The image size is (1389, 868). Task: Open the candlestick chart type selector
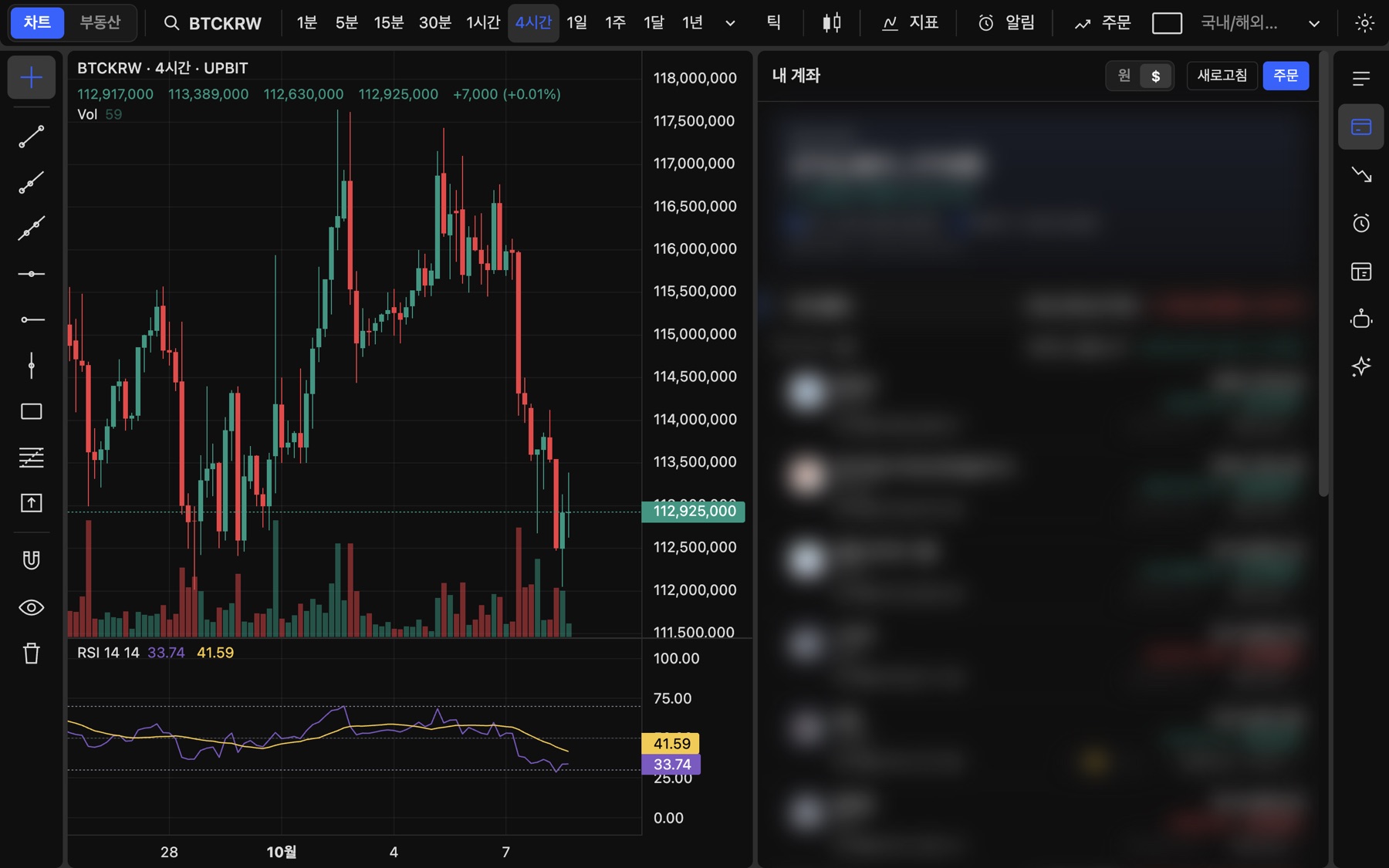[x=832, y=23]
